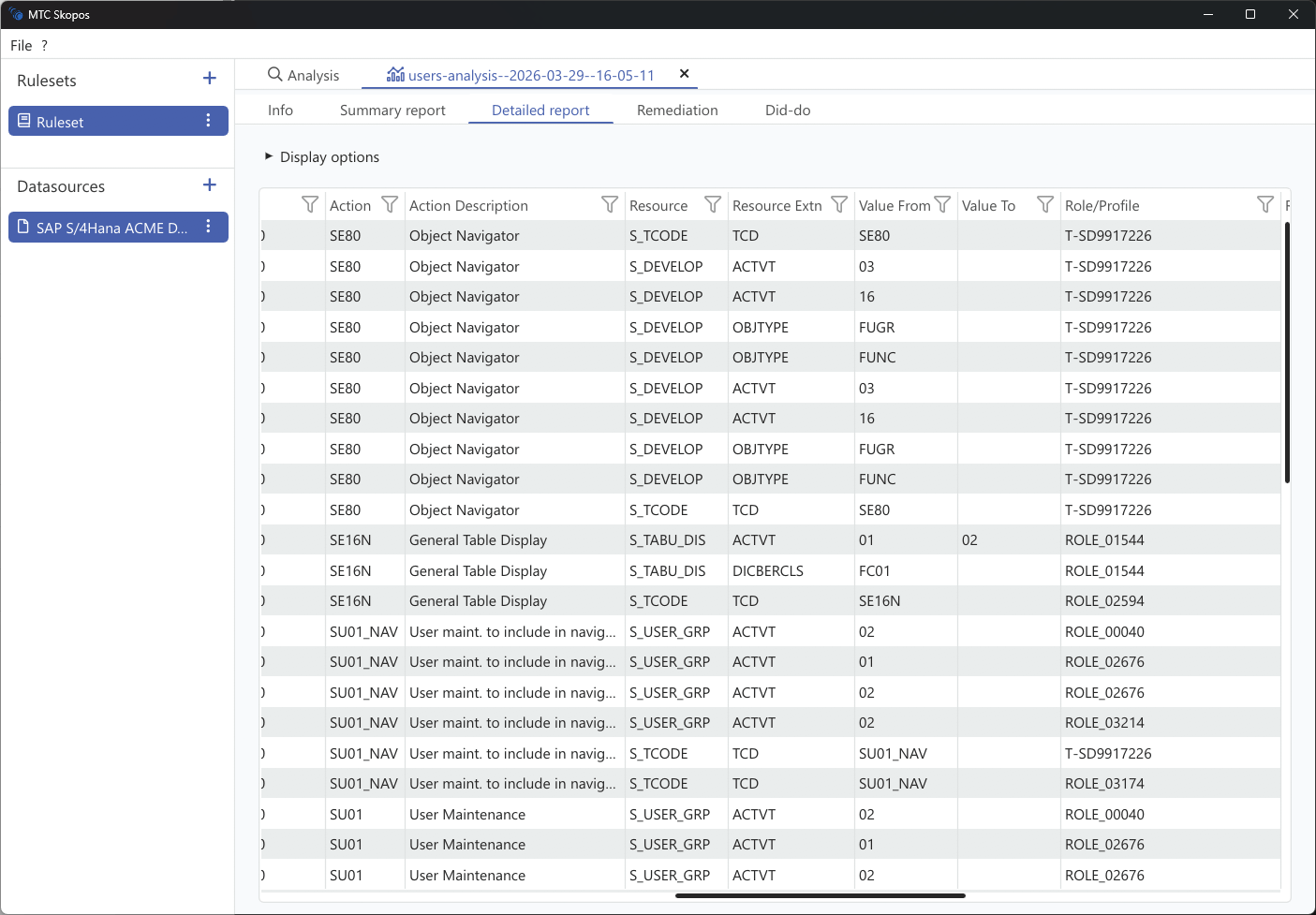
Task: Open the Ruleset item three-dot menu
Action: [x=208, y=121]
